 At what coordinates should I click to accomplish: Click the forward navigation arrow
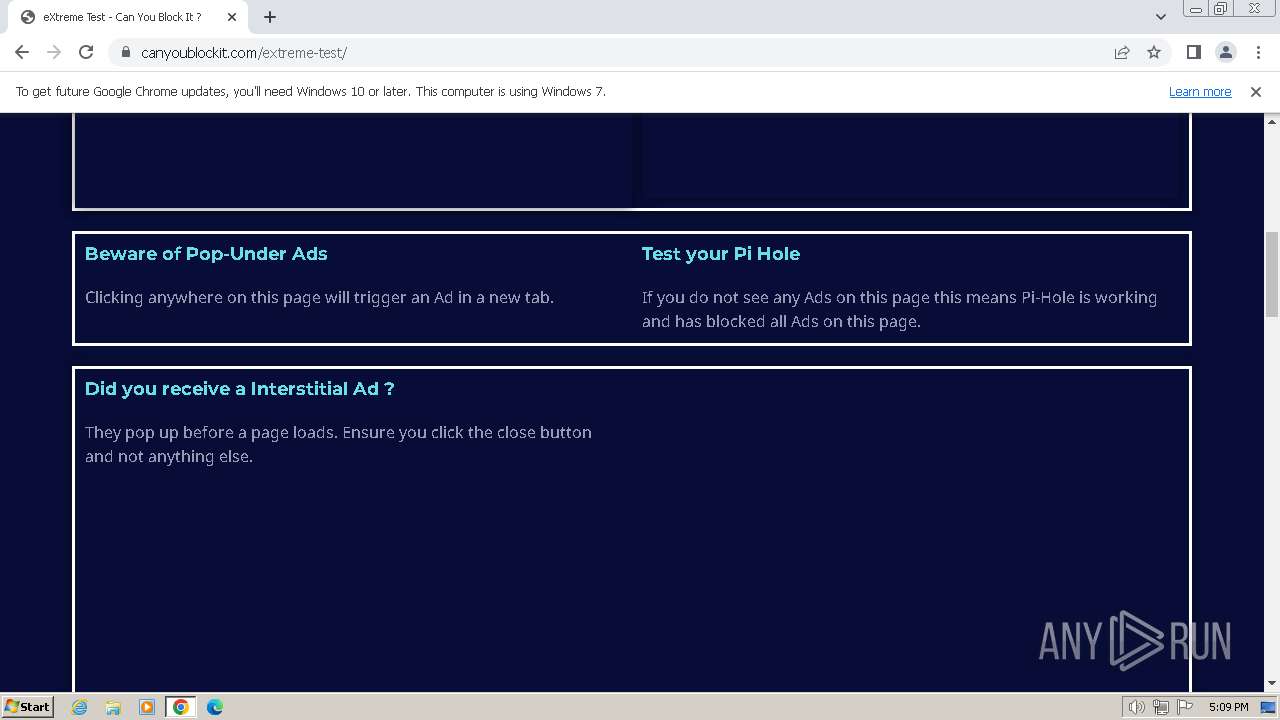[54, 52]
